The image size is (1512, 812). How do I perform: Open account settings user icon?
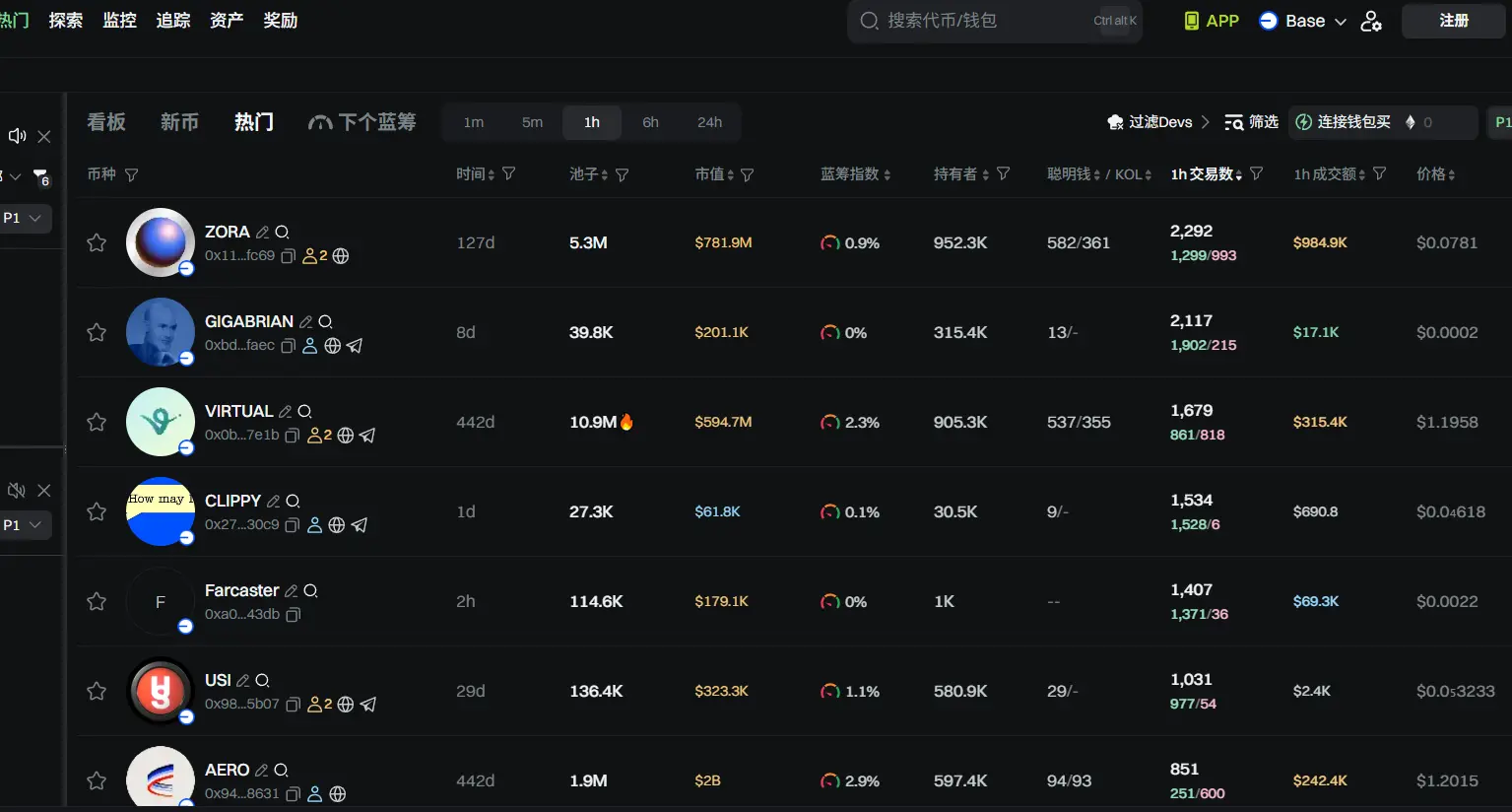point(1371,21)
